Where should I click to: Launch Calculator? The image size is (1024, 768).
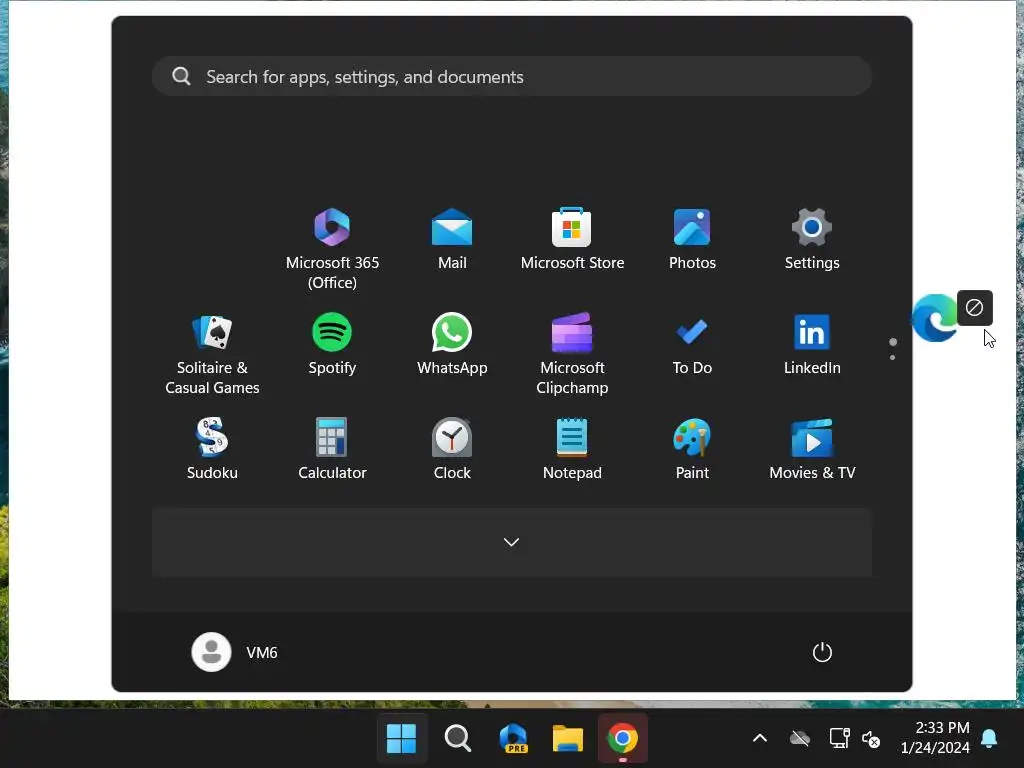click(332, 449)
